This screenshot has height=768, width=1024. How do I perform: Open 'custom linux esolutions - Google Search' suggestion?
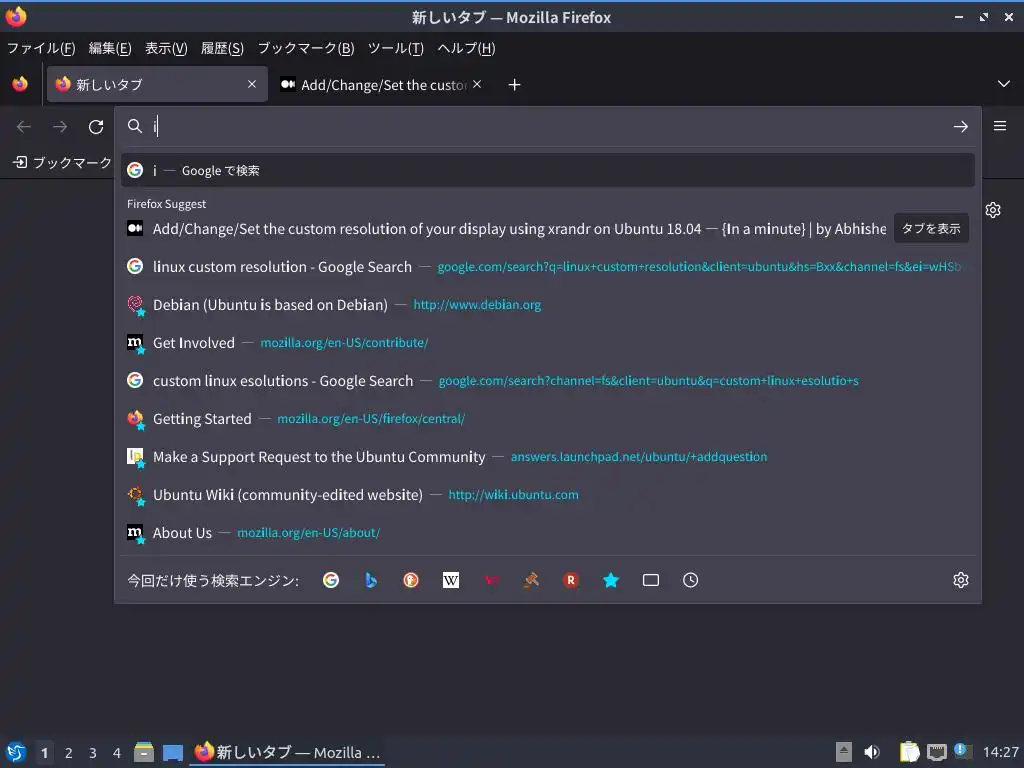[x=547, y=381]
